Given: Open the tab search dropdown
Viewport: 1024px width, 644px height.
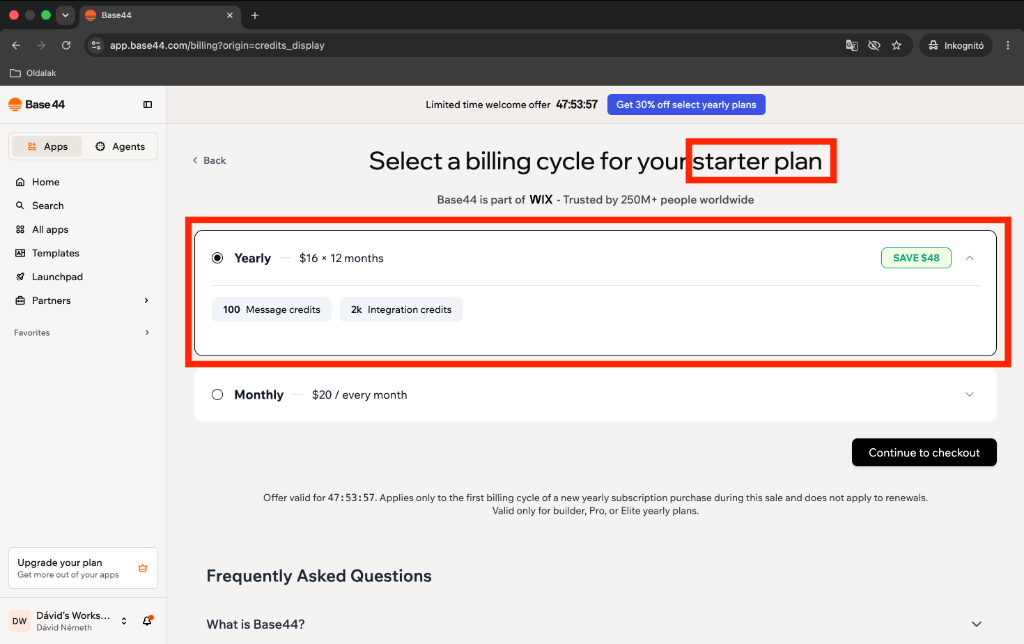Looking at the screenshot, I should 65,15.
